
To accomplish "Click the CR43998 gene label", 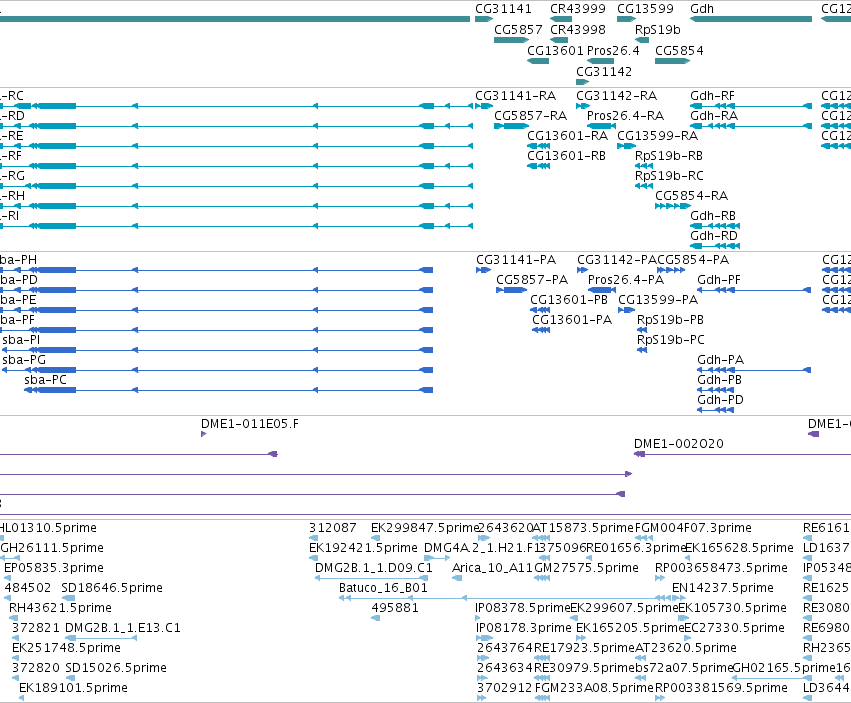I will 577,29.
